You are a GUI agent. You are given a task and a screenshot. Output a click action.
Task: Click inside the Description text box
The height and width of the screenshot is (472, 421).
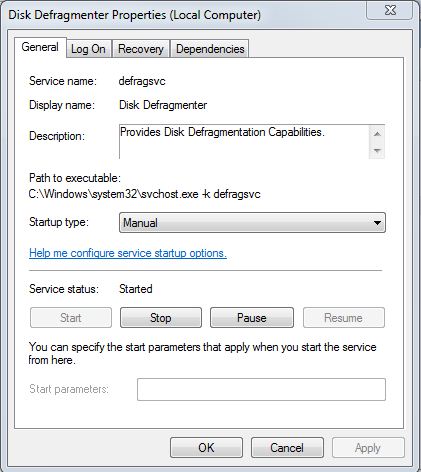[x=244, y=142]
